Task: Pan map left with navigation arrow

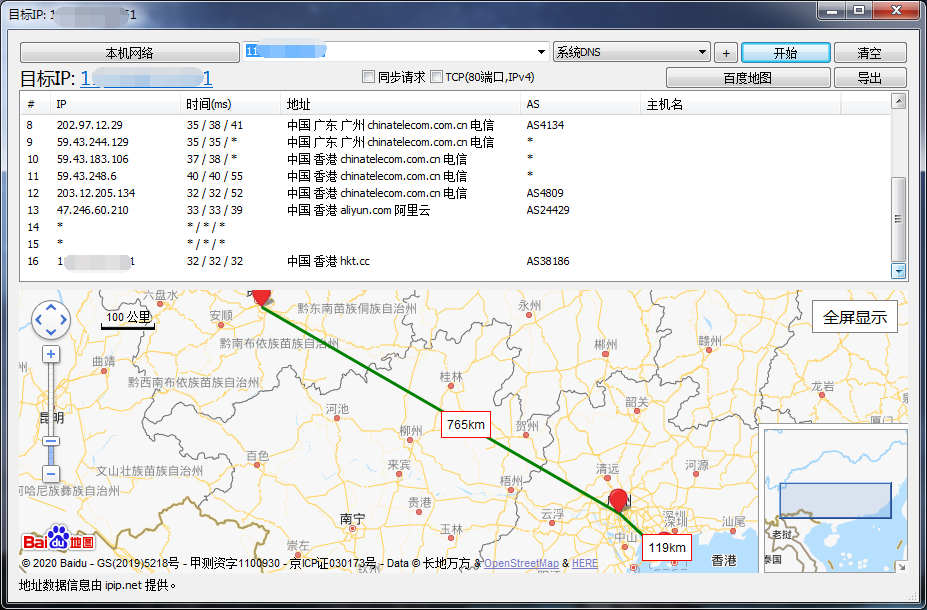Action: (x=38, y=320)
